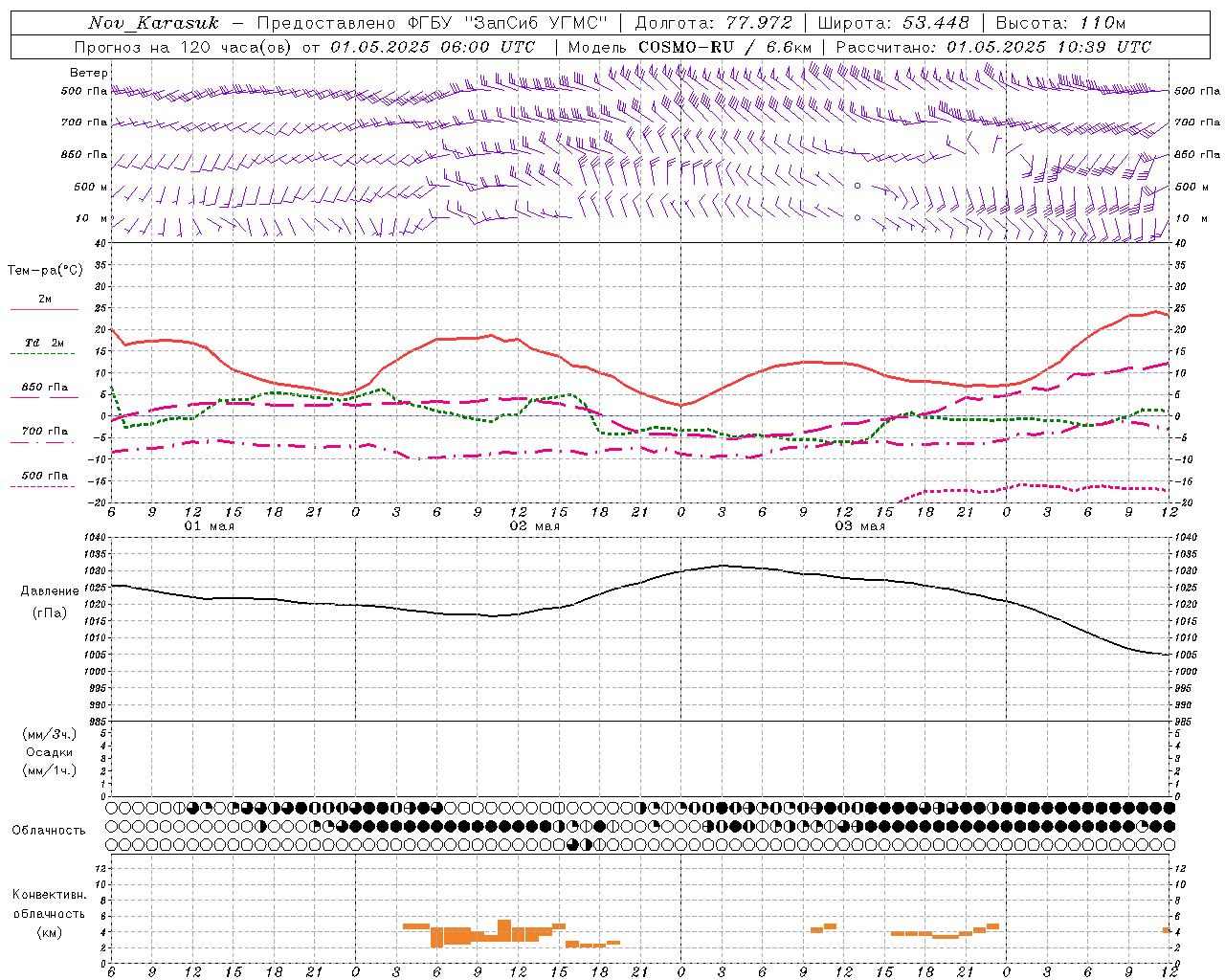This screenshot has width=1225, height=980.
Task: Select the ЗапСиб УГМС provider text
Action: [535, 23]
